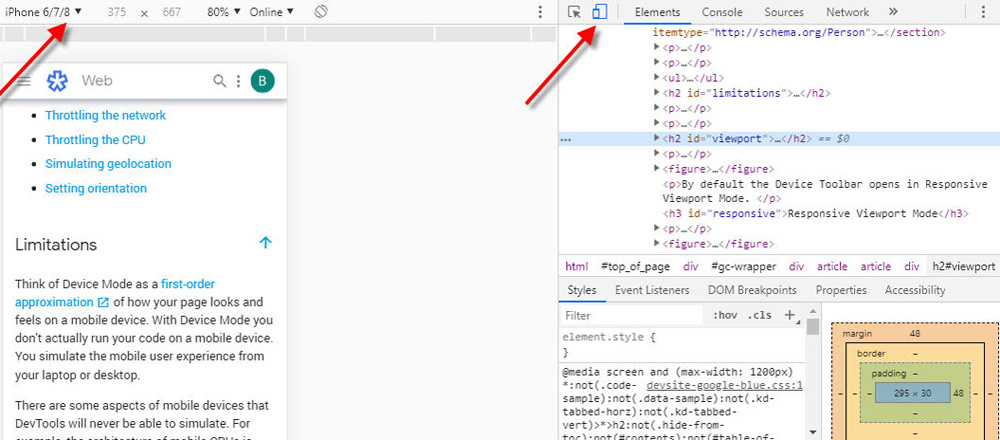Click the Limitations heading
This screenshot has height=440, width=1000.
coord(56,245)
